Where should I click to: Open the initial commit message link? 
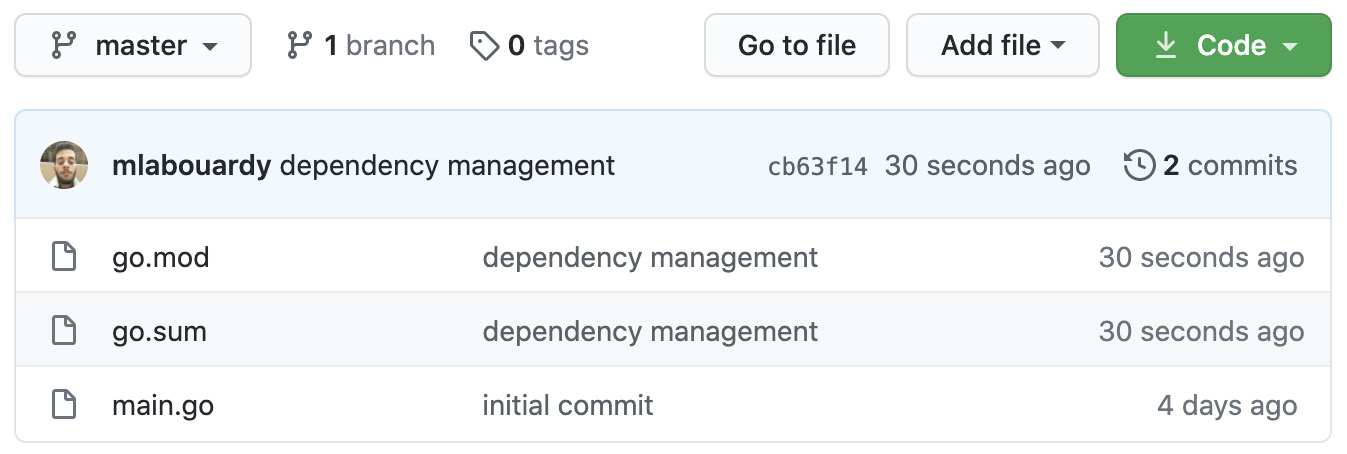(568, 405)
